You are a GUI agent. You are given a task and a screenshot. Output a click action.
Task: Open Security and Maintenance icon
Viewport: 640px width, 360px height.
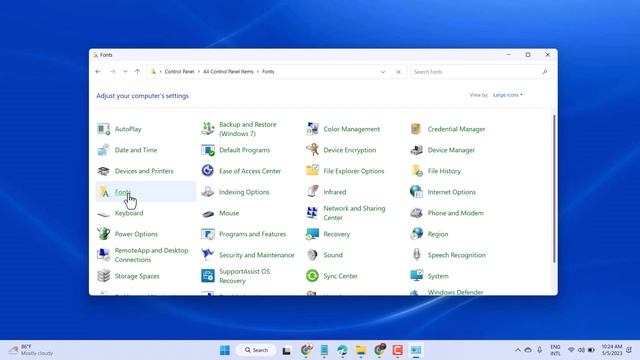208,255
